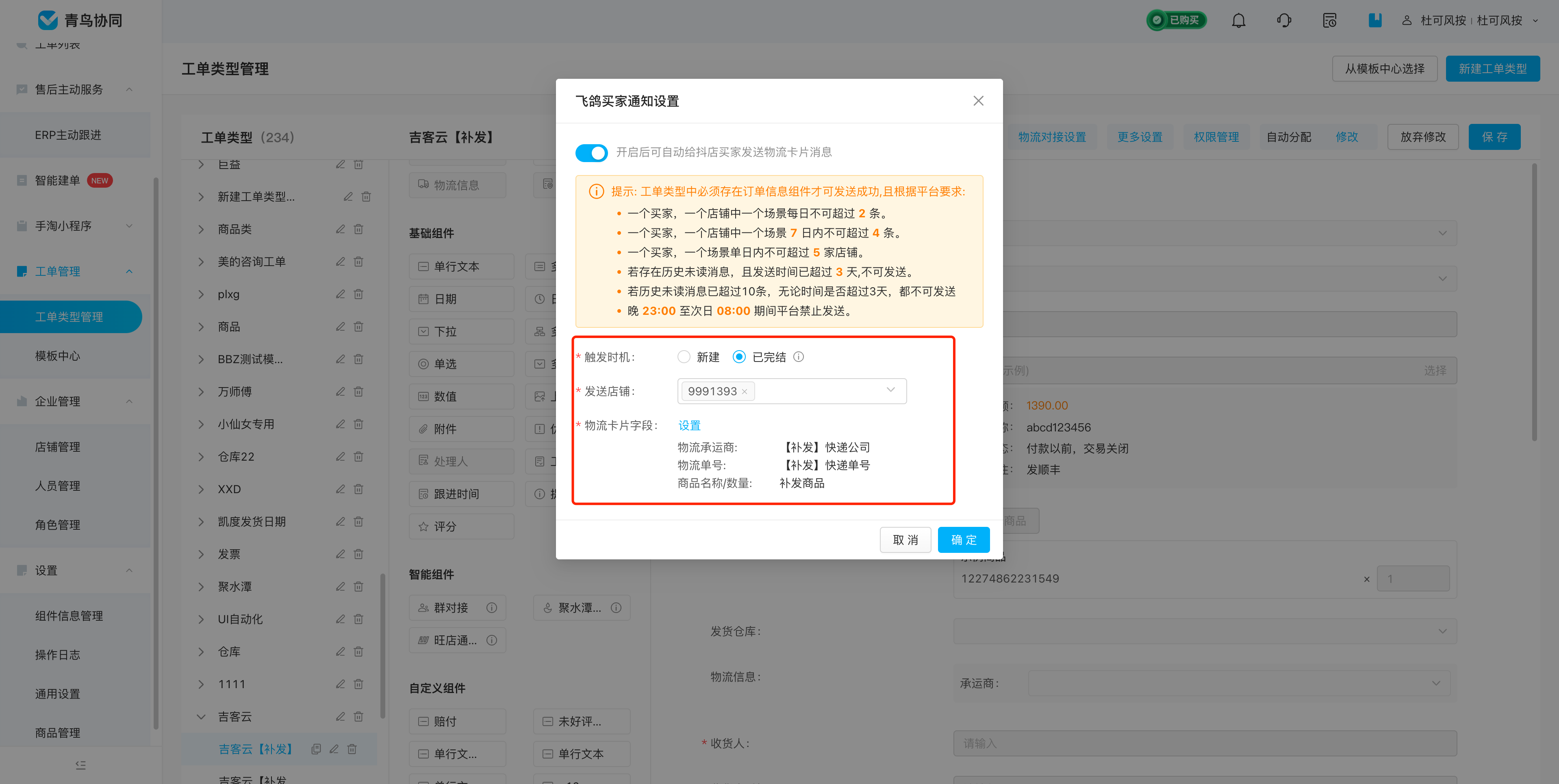Open 操作日志 in sidebar
The height and width of the screenshot is (784, 1559).
pos(57,654)
